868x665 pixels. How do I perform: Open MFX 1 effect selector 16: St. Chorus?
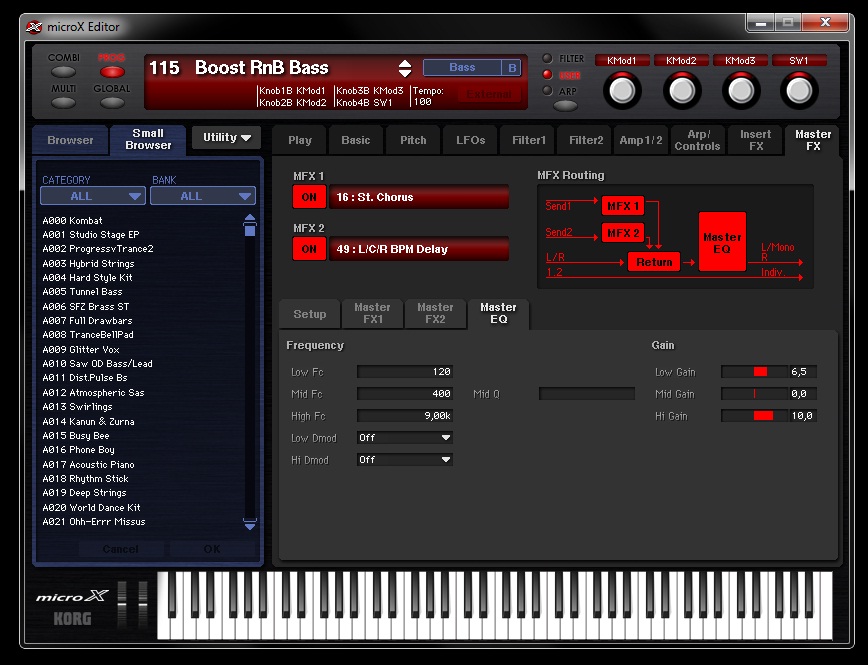(x=418, y=197)
